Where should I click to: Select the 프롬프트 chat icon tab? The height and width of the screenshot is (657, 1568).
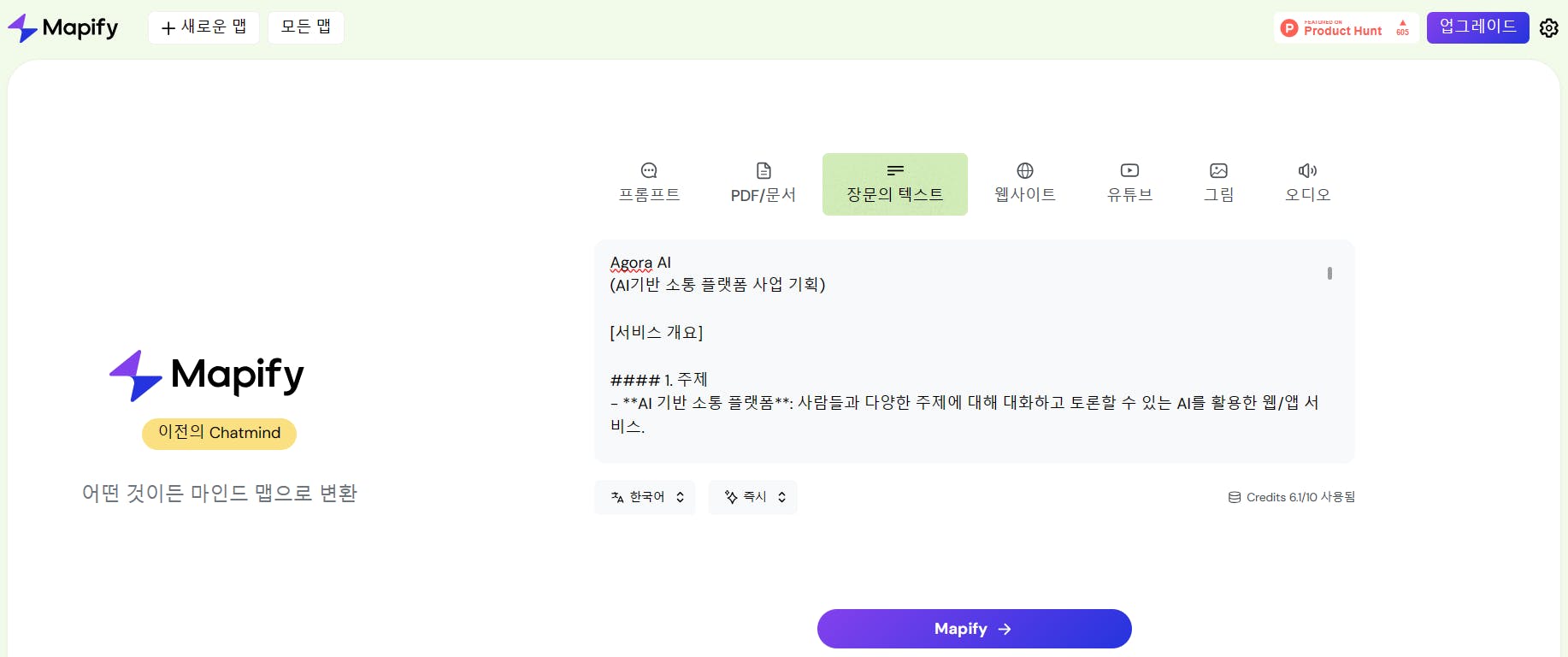649,170
